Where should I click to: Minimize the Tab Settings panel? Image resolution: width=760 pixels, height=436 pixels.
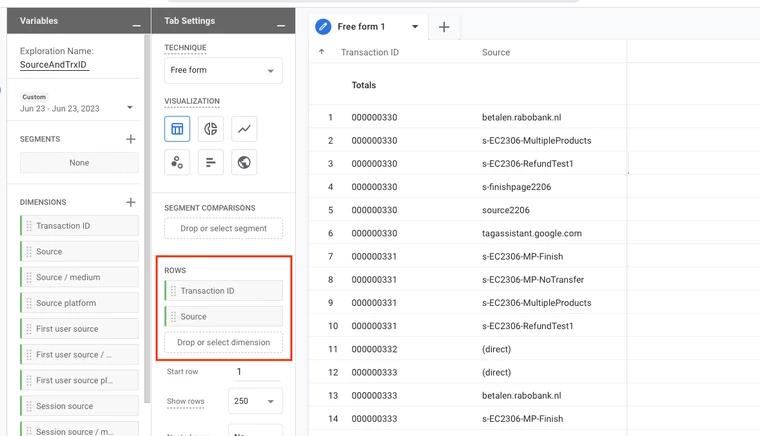[x=281, y=25]
